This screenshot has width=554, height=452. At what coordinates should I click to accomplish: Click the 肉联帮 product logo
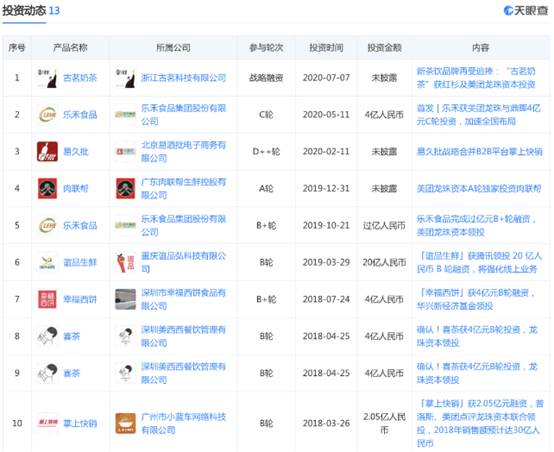(47, 188)
